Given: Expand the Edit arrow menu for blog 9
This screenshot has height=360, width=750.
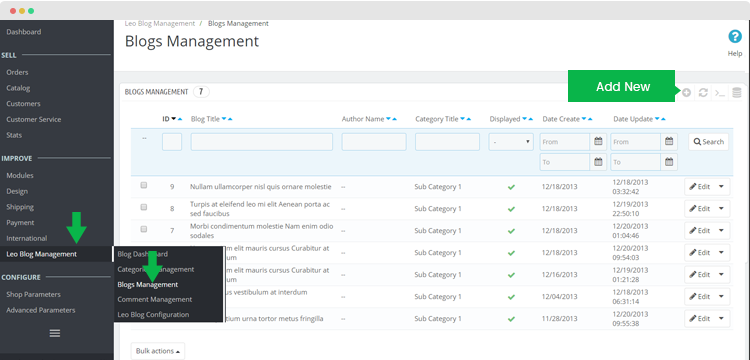Looking at the screenshot, I should [x=721, y=187].
